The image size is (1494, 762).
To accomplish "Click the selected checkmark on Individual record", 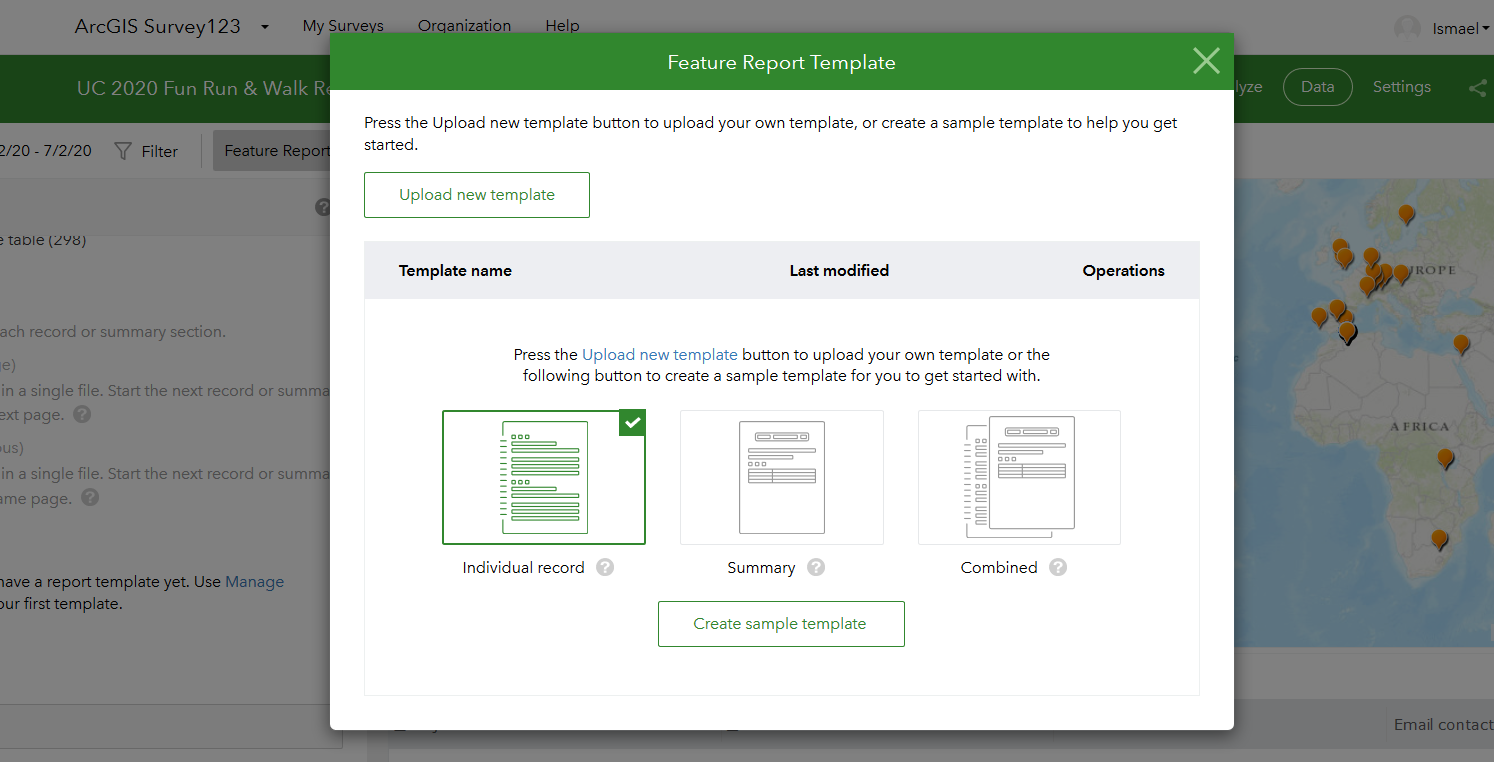I will 632,423.
